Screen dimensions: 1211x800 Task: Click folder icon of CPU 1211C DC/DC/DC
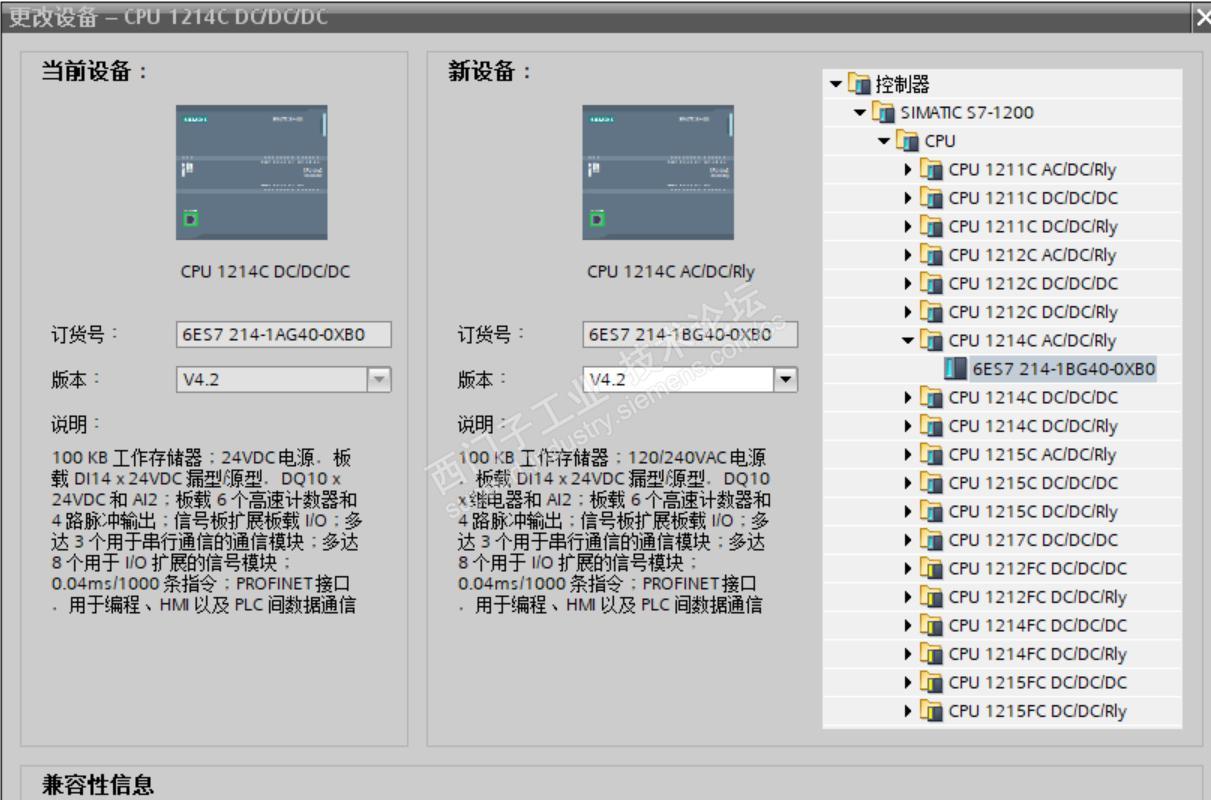[931, 198]
